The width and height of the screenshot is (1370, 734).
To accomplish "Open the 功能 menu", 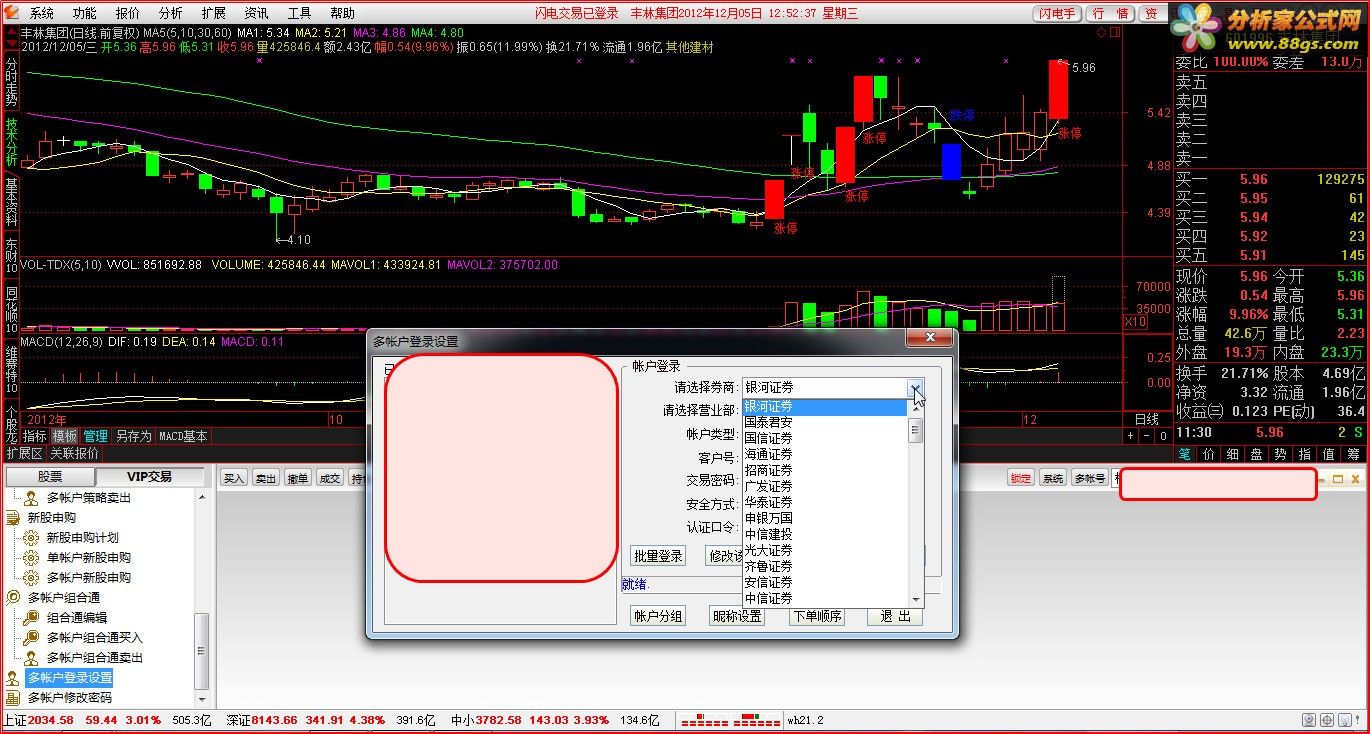I will (85, 14).
